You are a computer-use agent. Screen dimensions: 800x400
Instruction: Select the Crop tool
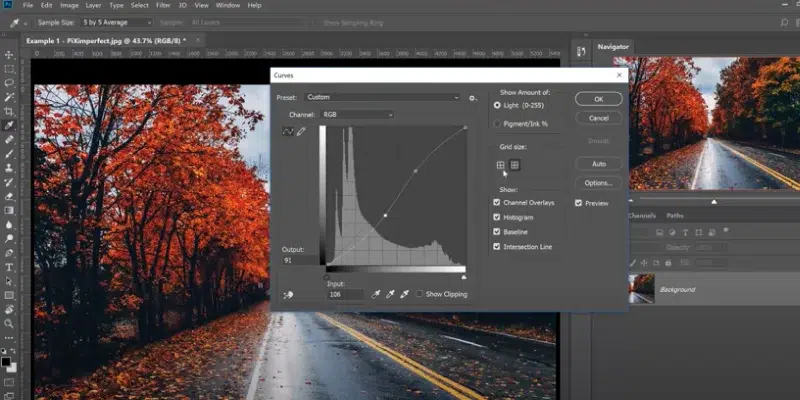coord(9,111)
